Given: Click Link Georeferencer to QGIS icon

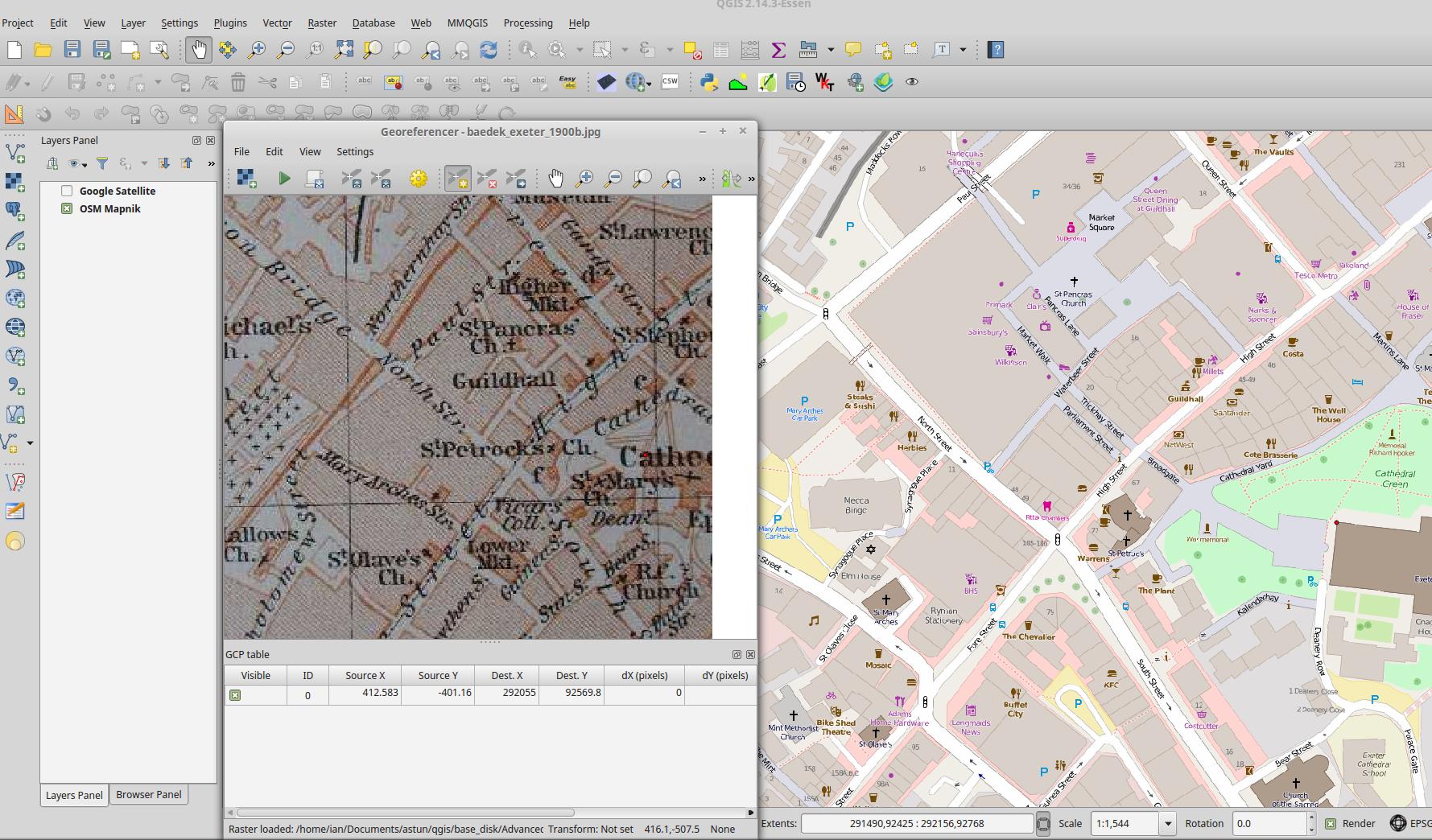Looking at the screenshot, I should (731, 179).
